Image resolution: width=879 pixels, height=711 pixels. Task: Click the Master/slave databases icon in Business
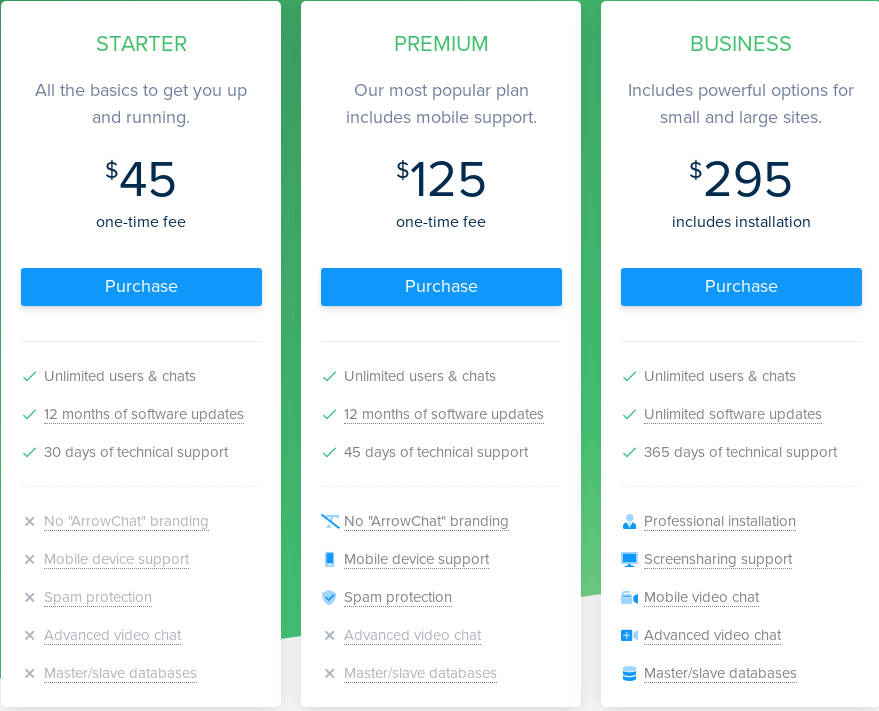click(630, 673)
